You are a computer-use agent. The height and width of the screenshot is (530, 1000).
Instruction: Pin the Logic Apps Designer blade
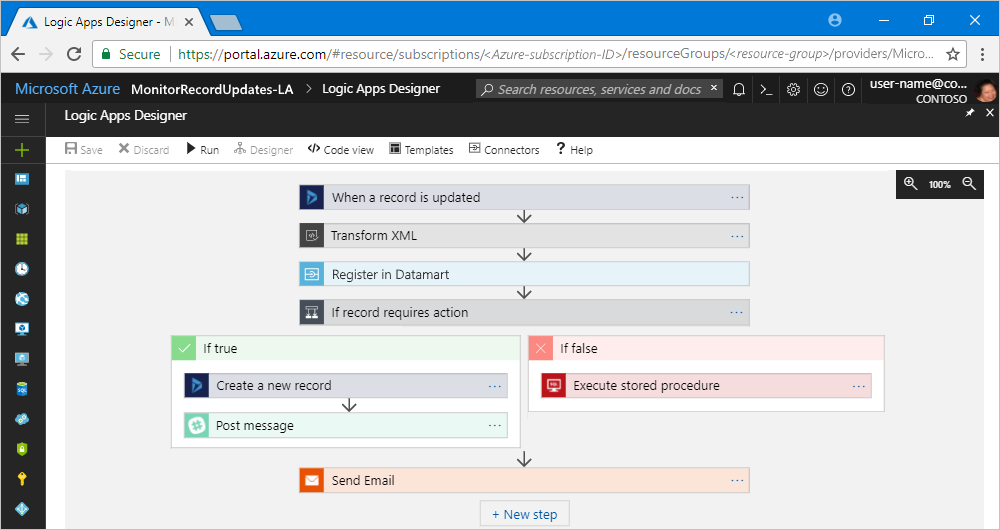[970, 113]
